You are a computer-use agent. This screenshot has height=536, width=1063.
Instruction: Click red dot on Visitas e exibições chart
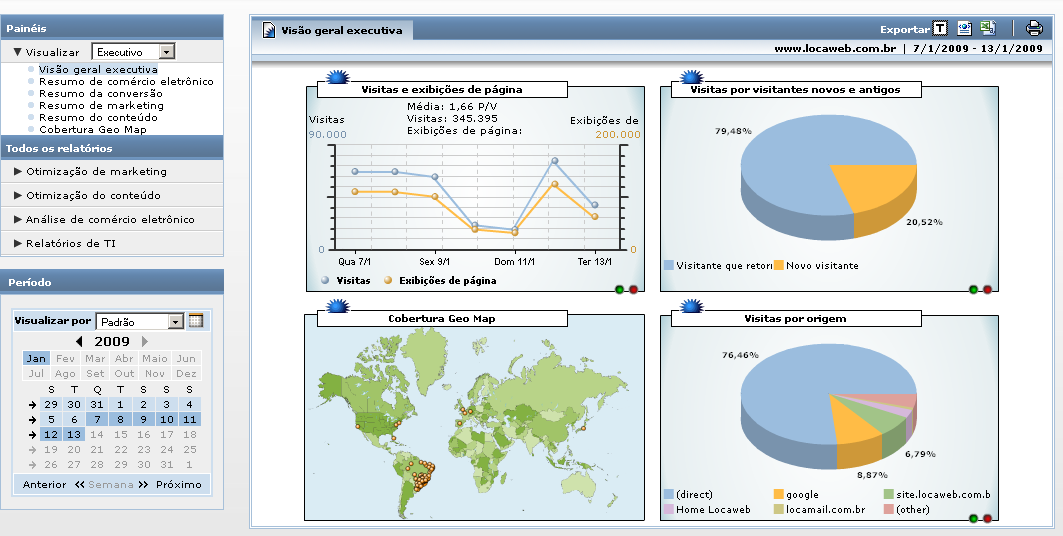(x=633, y=290)
